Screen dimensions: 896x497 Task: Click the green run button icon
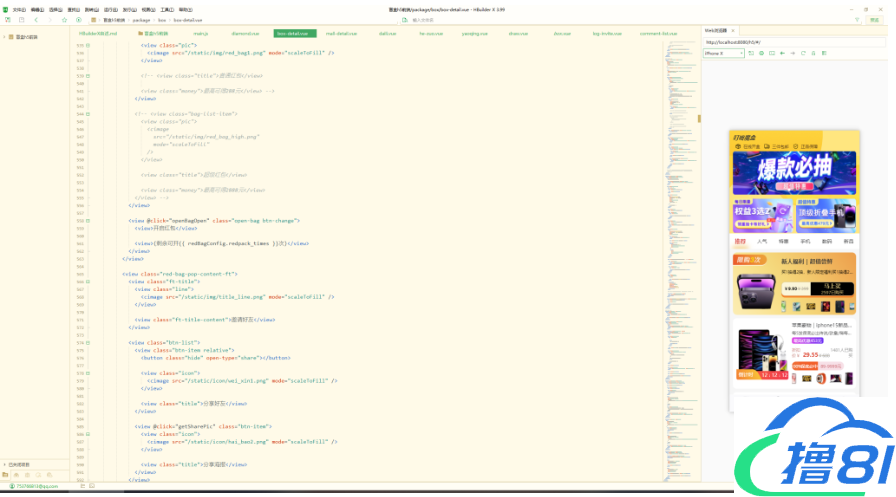[x=78, y=19]
